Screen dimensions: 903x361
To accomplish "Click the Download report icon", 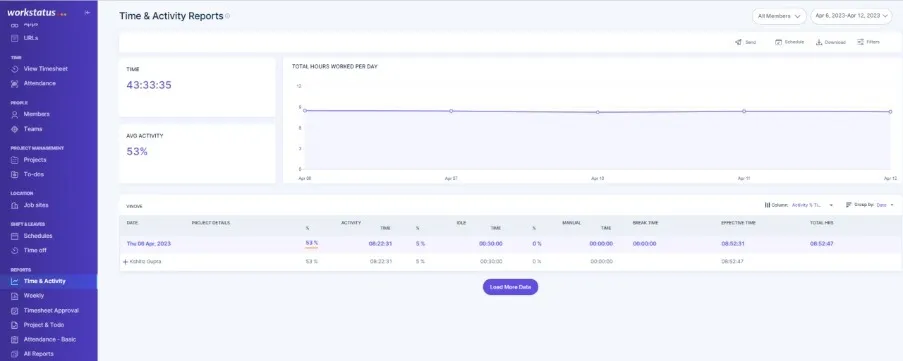I will pos(819,42).
